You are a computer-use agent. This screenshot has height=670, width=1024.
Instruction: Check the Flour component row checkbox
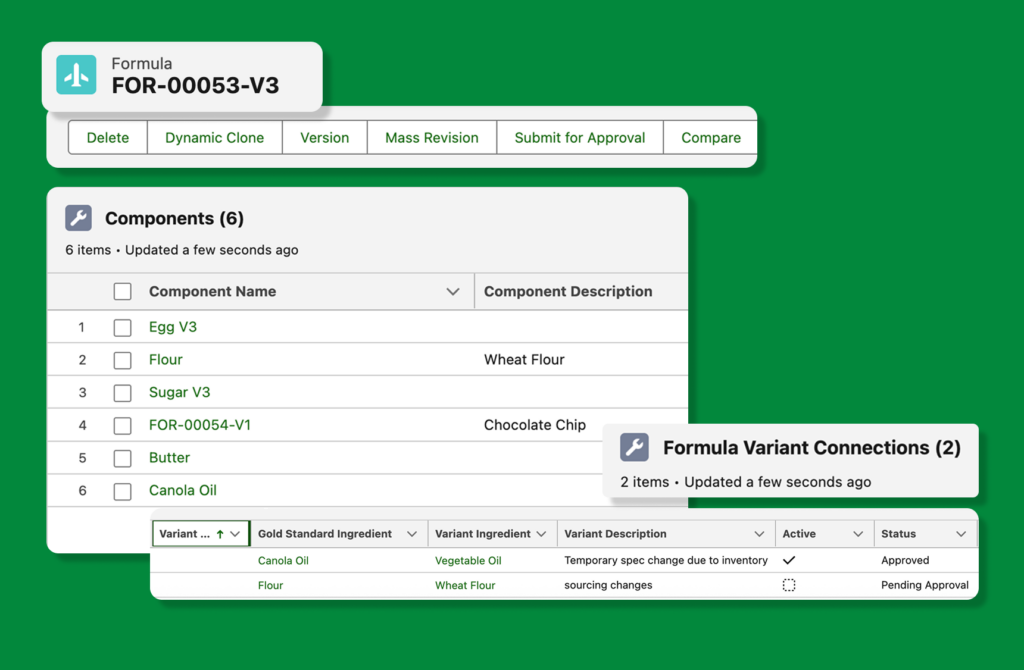click(122, 360)
